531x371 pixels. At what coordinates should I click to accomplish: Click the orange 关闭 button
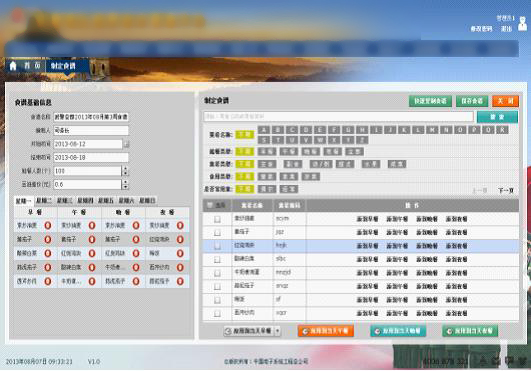click(x=505, y=101)
